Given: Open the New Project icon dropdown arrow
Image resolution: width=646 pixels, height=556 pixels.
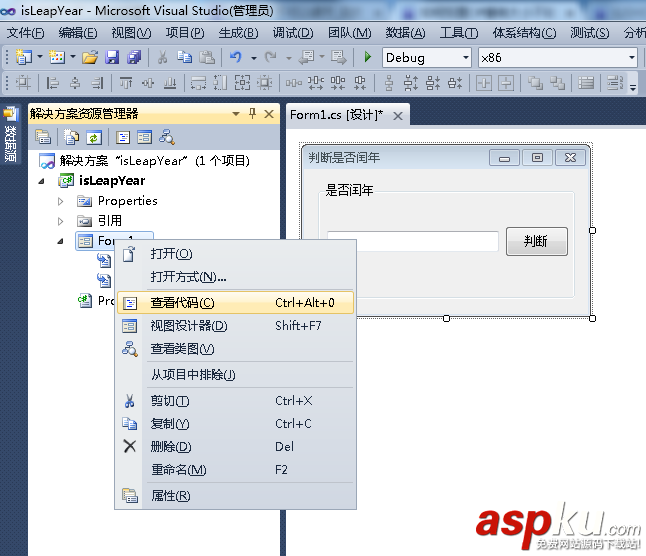Looking at the screenshot, I should (40, 57).
